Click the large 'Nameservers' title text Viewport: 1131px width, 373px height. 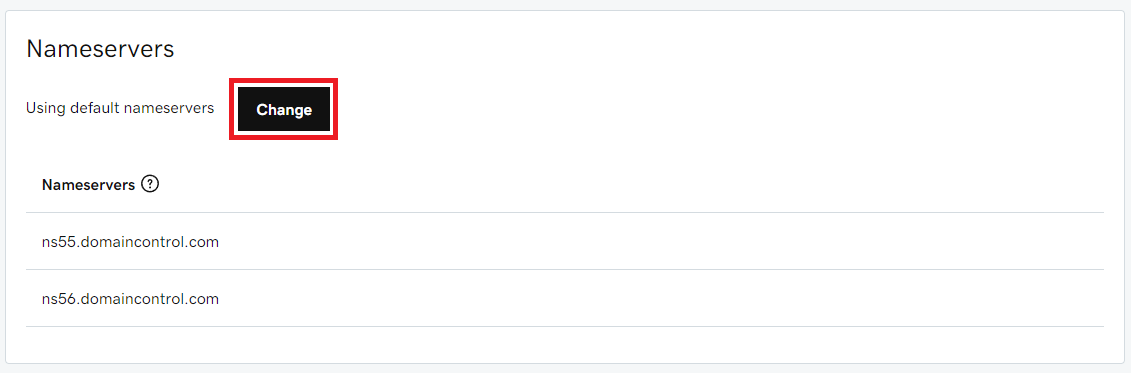pyautogui.click(x=100, y=49)
